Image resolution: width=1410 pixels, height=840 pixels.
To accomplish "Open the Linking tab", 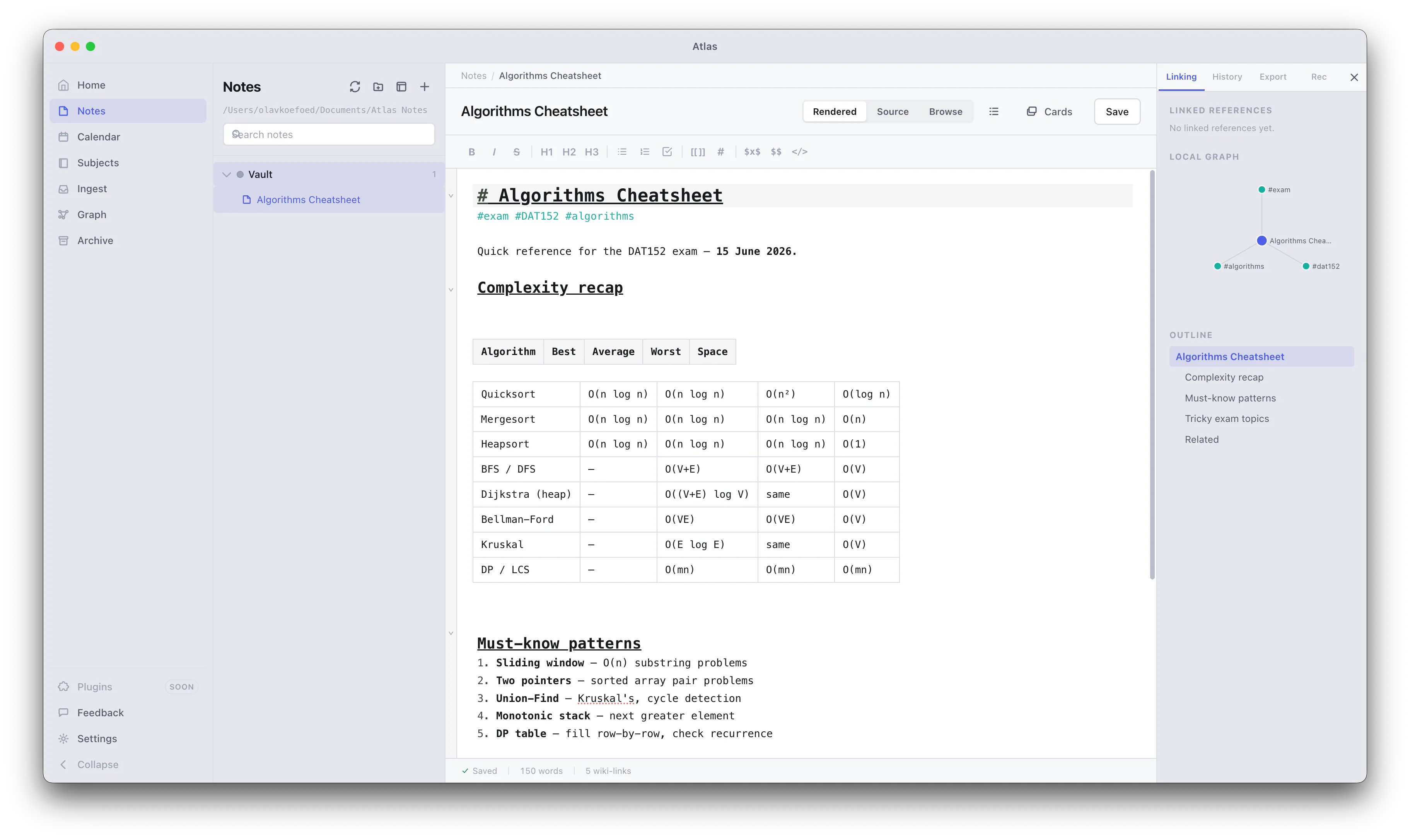I will pos(1181,77).
